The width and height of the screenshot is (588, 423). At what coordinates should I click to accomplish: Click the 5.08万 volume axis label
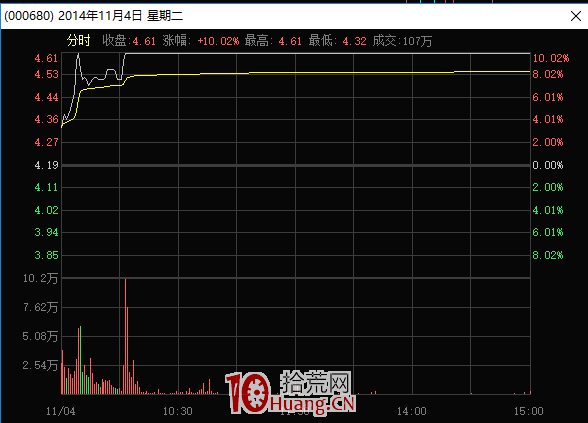[40, 336]
